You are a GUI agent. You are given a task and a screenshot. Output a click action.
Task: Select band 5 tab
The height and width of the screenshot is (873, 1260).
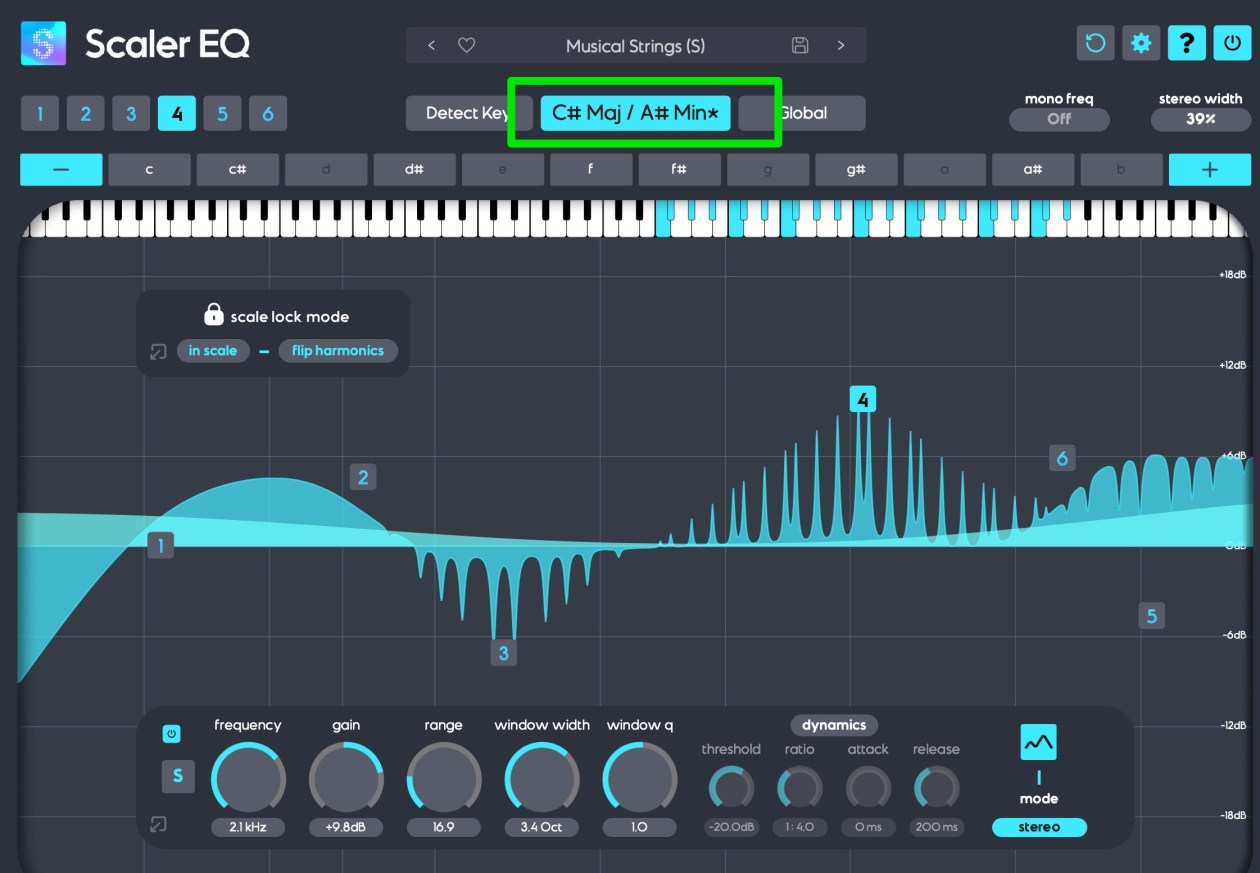pos(222,114)
